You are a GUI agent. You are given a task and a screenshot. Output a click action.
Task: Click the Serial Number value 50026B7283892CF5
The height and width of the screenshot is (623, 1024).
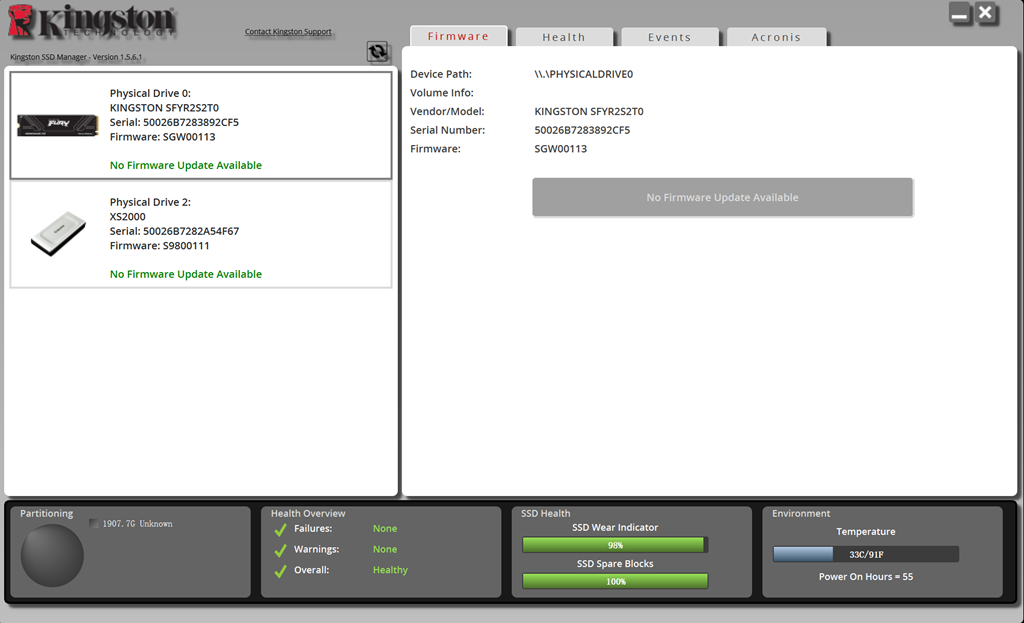[582, 130]
